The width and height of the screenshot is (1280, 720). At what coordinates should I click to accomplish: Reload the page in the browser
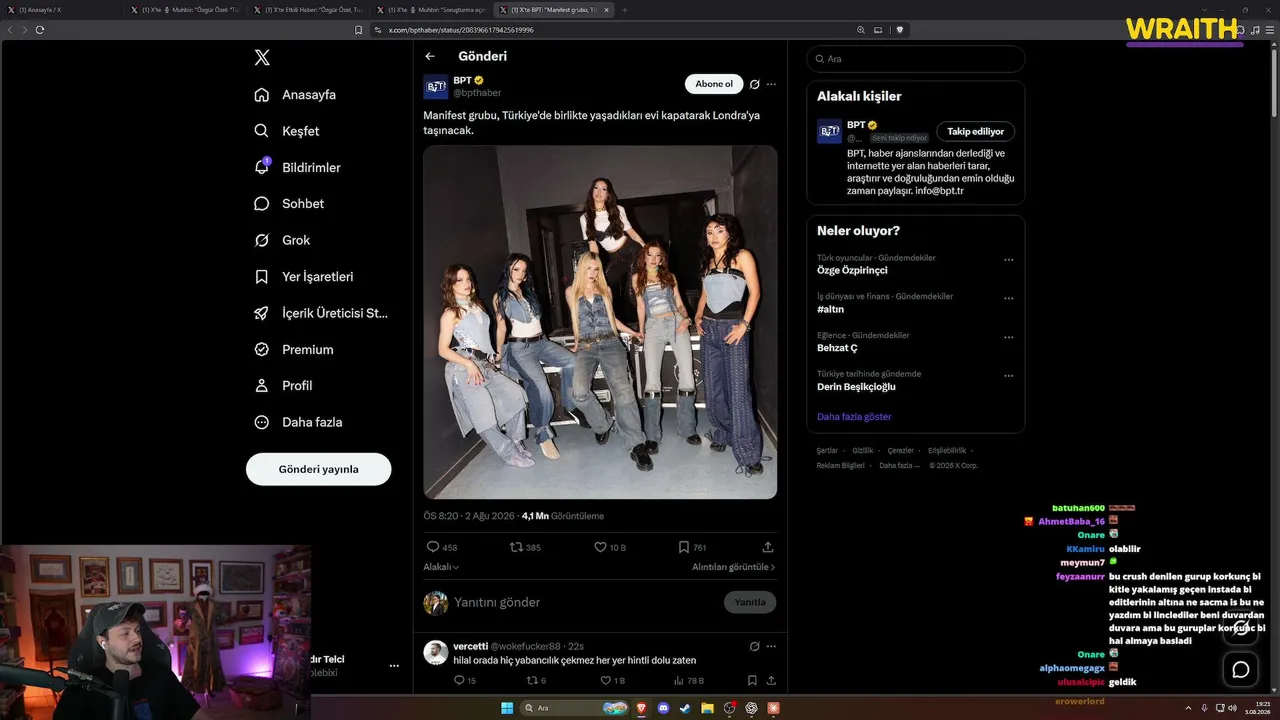40,30
